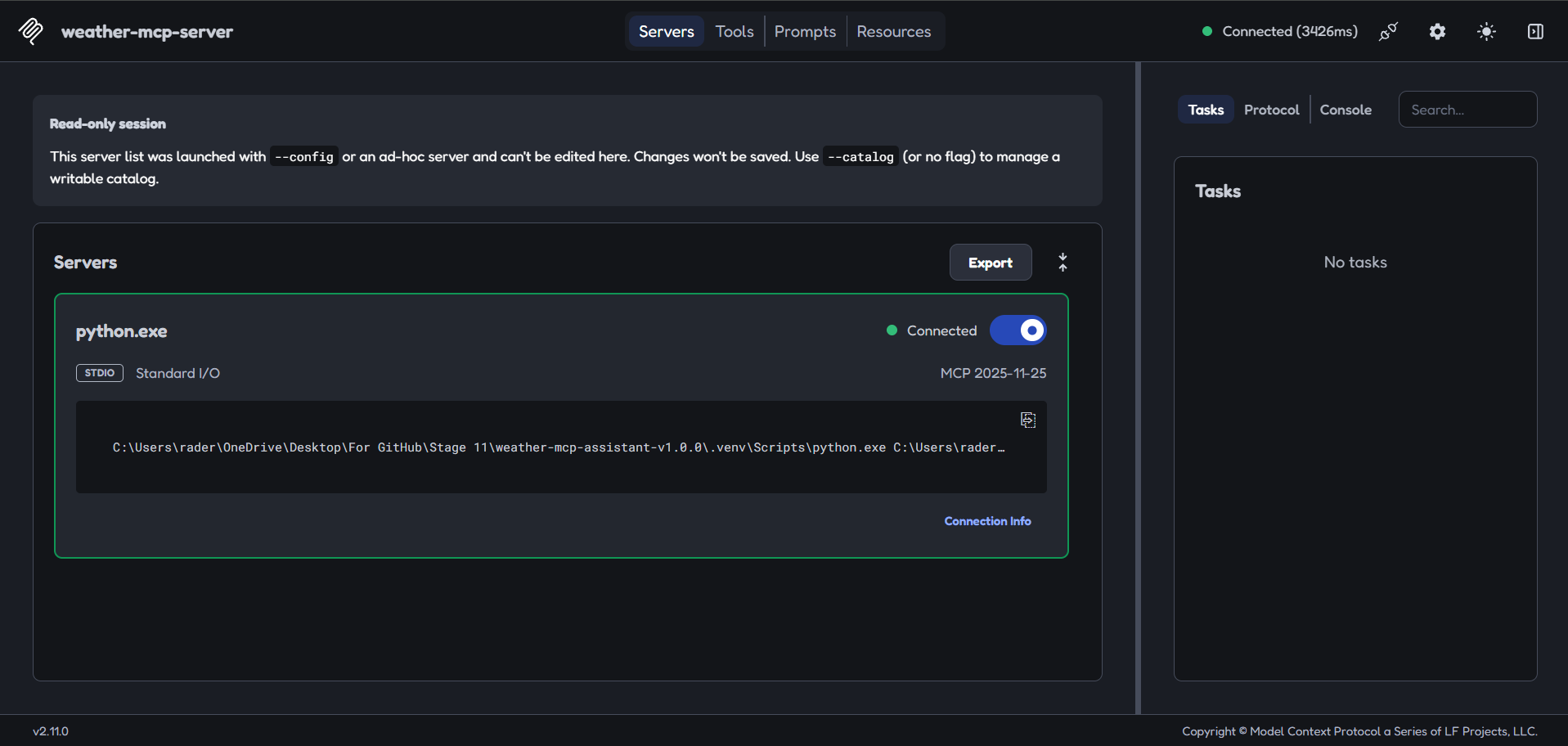This screenshot has width=1568, height=746.
Task: Select the Protocol panel tab
Action: pyautogui.click(x=1271, y=110)
